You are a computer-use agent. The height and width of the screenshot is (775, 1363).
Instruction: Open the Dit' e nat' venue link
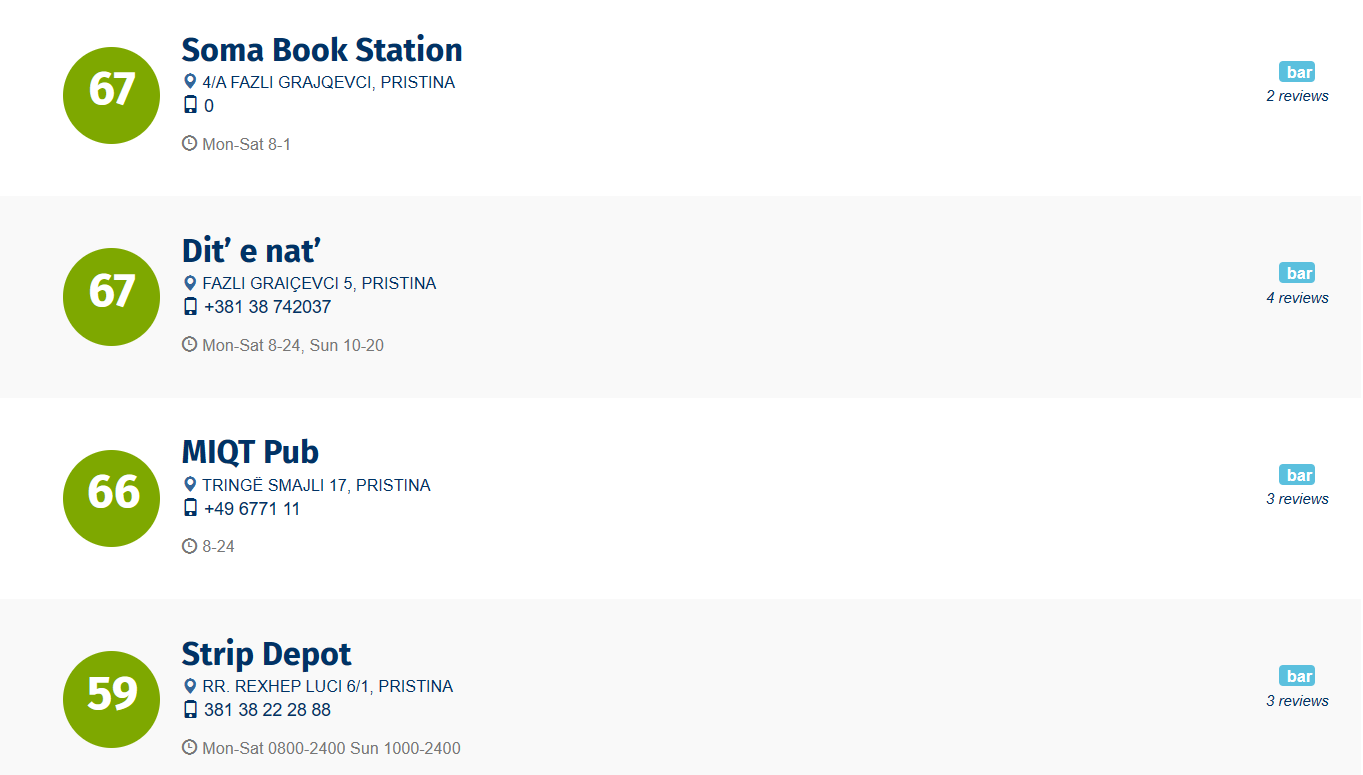pos(250,251)
